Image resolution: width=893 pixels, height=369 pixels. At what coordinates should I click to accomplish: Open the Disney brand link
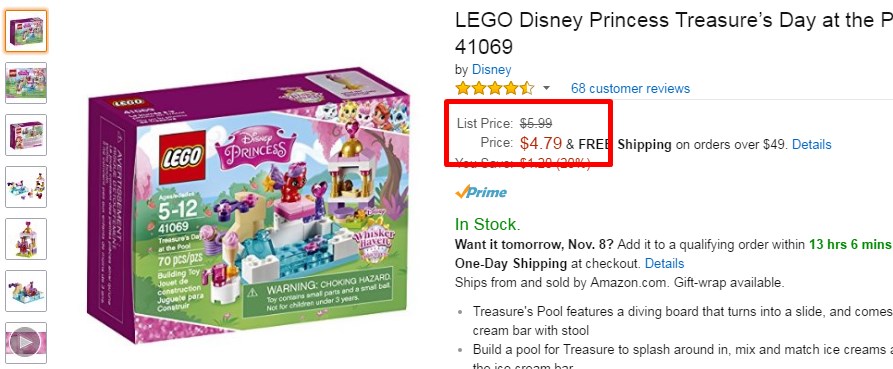tap(491, 69)
